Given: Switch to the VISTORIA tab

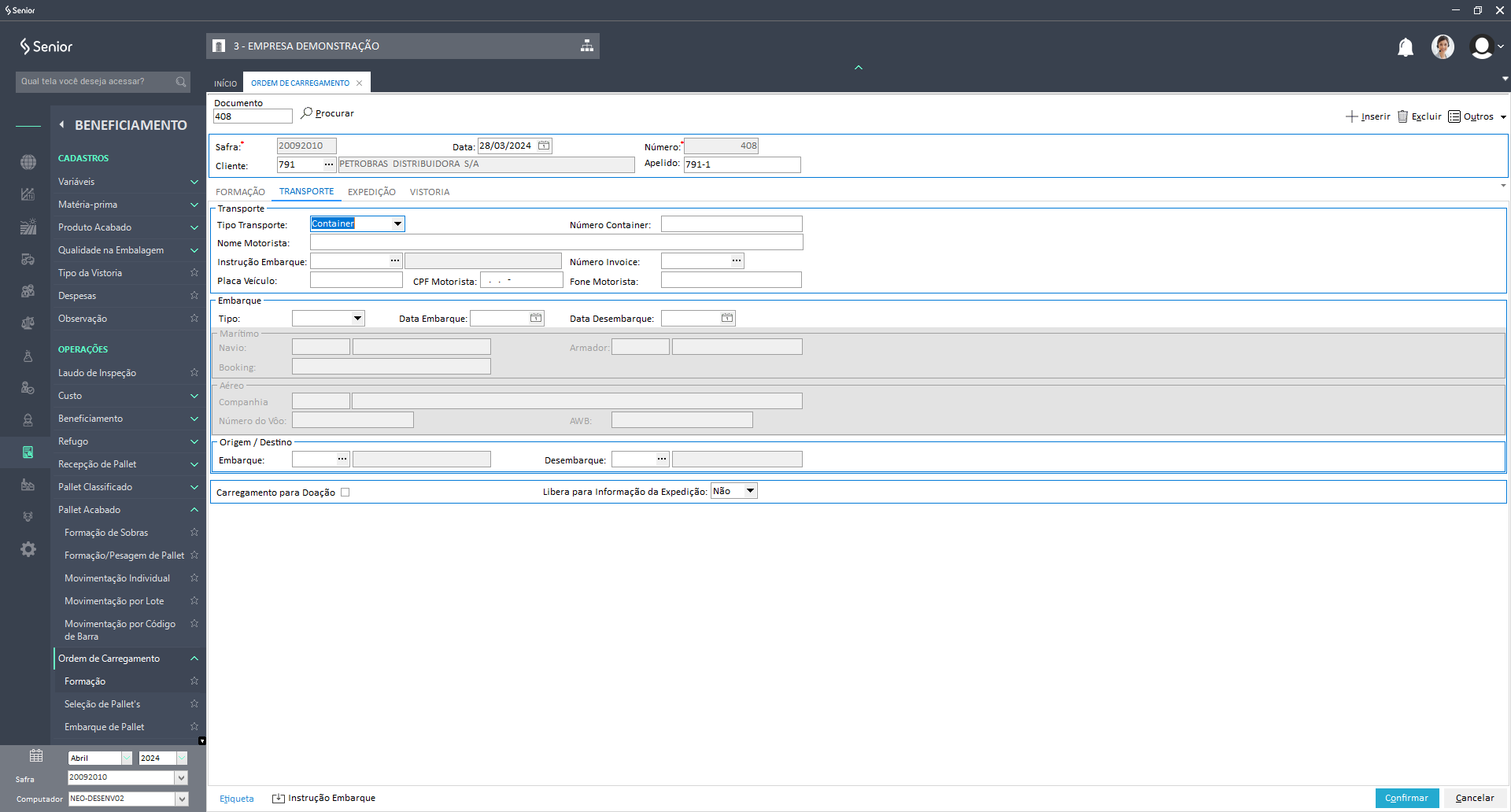Looking at the screenshot, I should (x=430, y=192).
